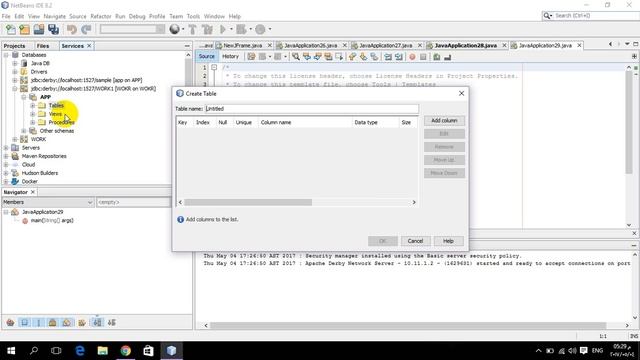Click ENG language indicator in system tray
This screenshot has width=640, height=360.
pos(597,351)
